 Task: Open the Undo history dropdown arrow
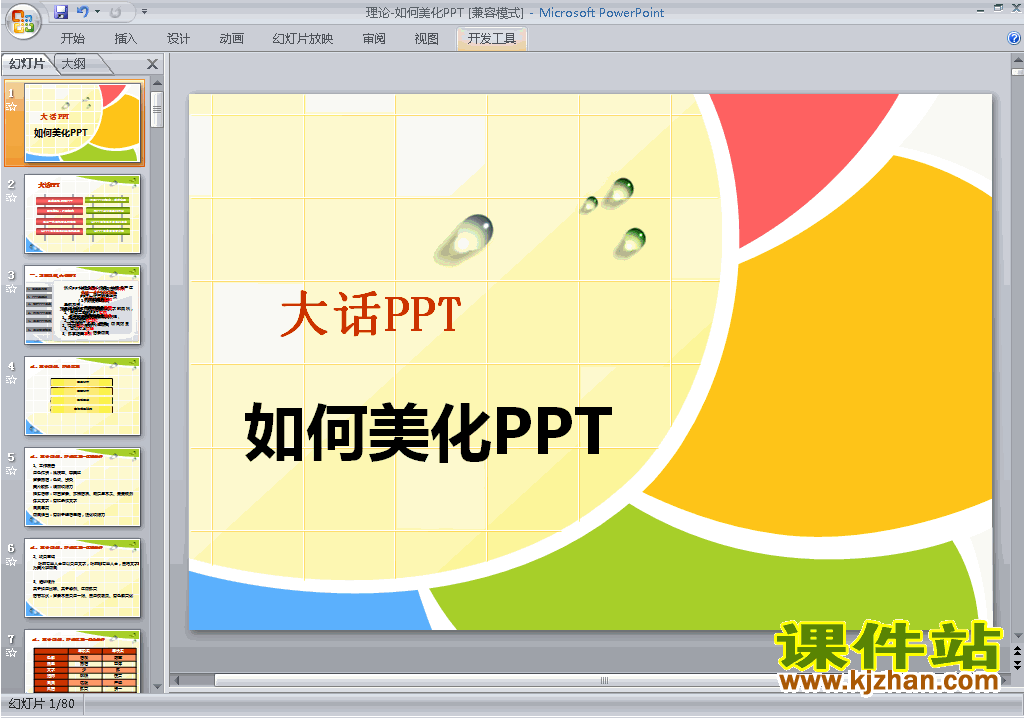pyautogui.click(x=97, y=12)
